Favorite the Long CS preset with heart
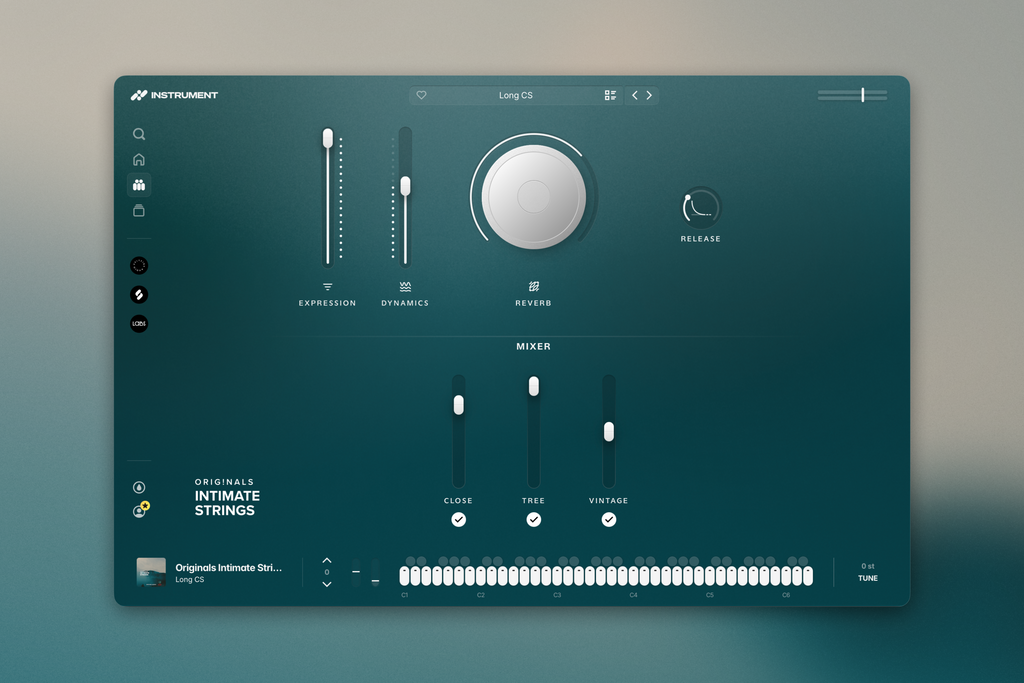 coord(421,95)
